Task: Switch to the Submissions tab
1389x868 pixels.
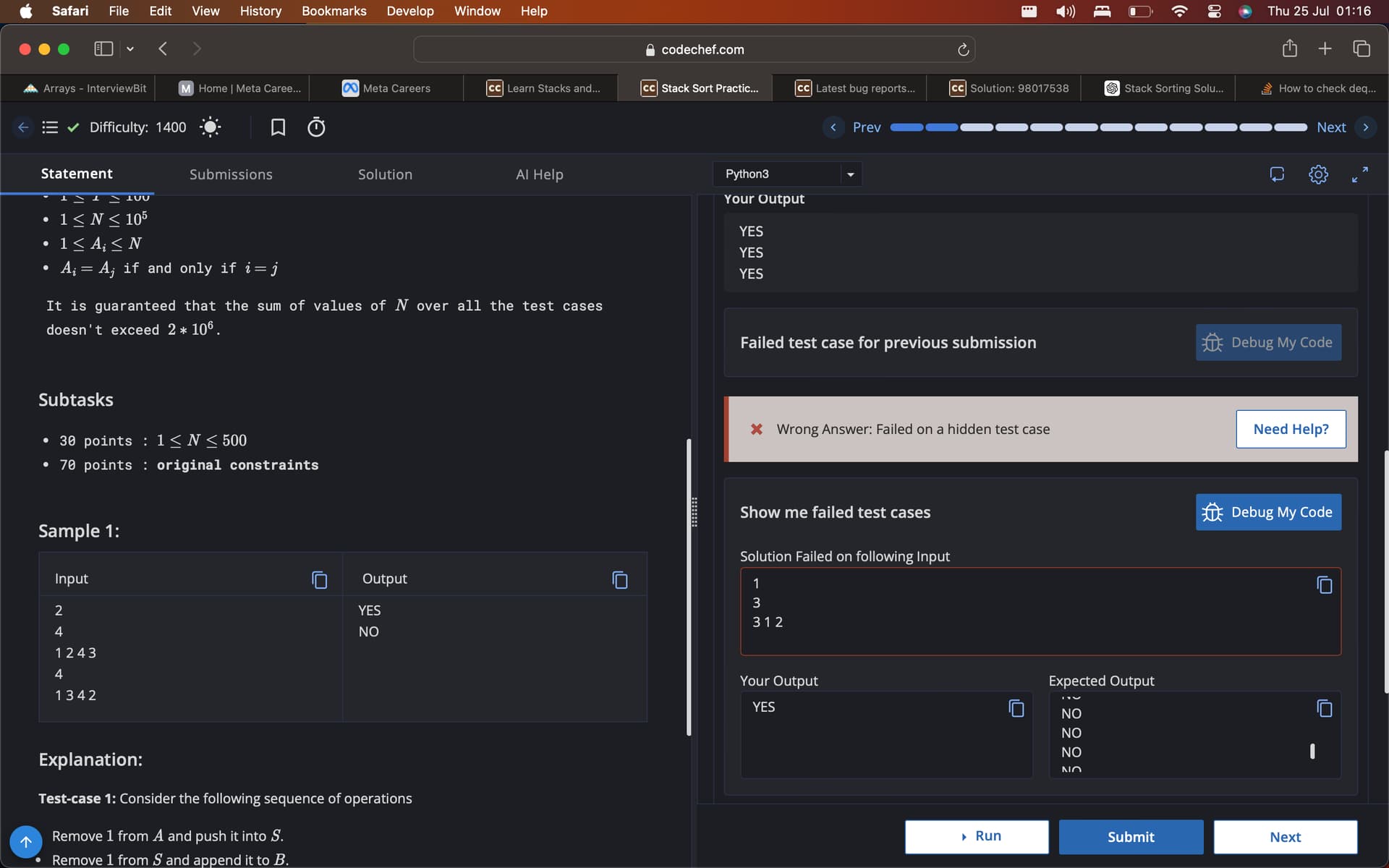Action: click(x=231, y=174)
